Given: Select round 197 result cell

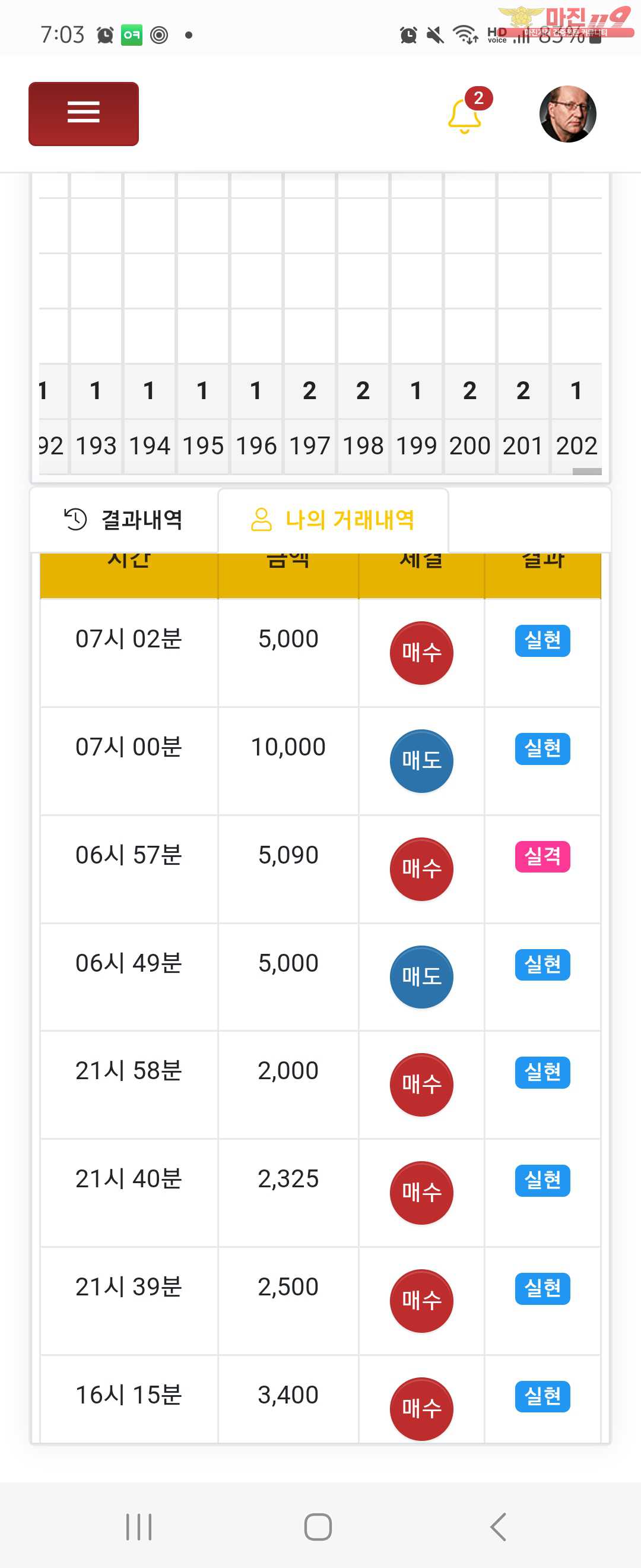Looking at the screenshot, I should (x=310, y=391).
